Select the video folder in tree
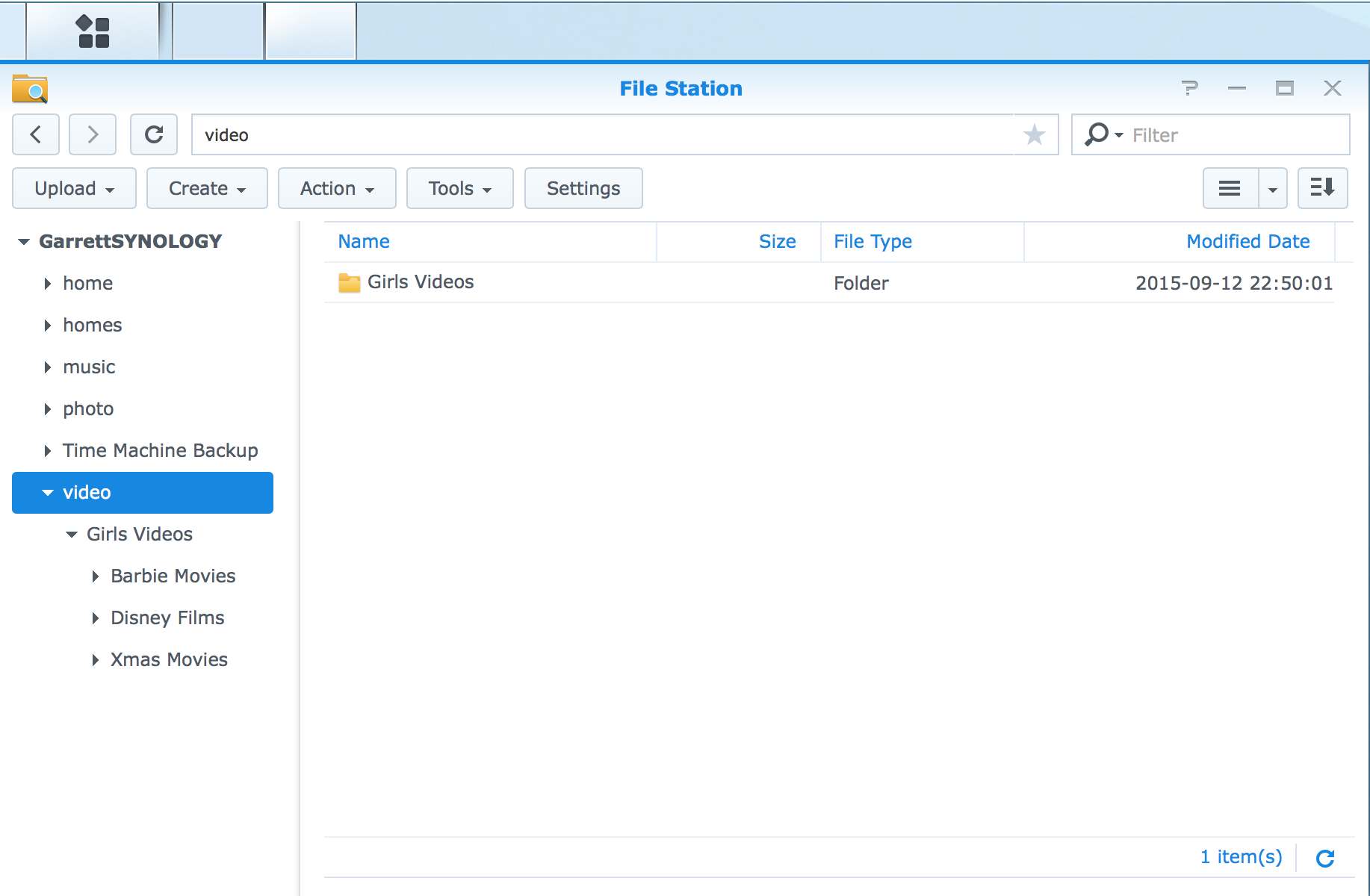 pos(143,493)
